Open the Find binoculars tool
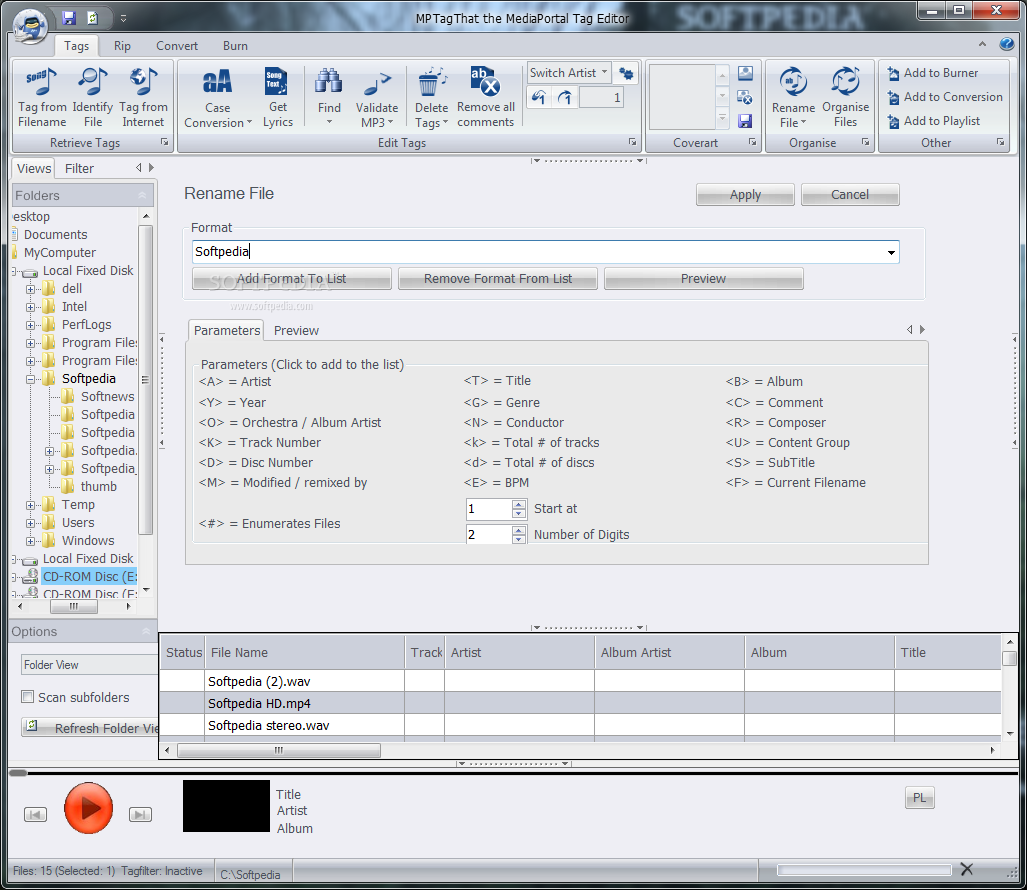1027x890 pixels. pos(329,97)
